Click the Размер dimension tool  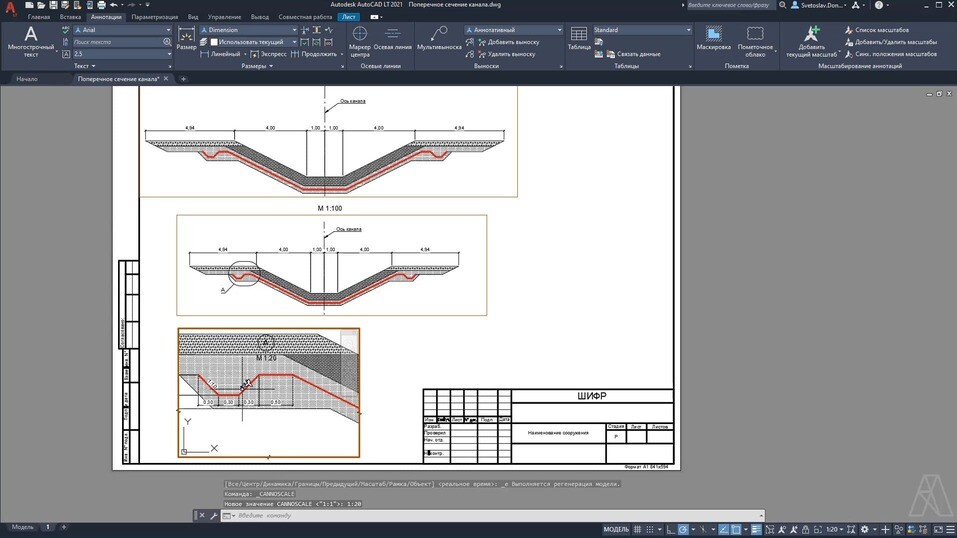coord(186,38)
